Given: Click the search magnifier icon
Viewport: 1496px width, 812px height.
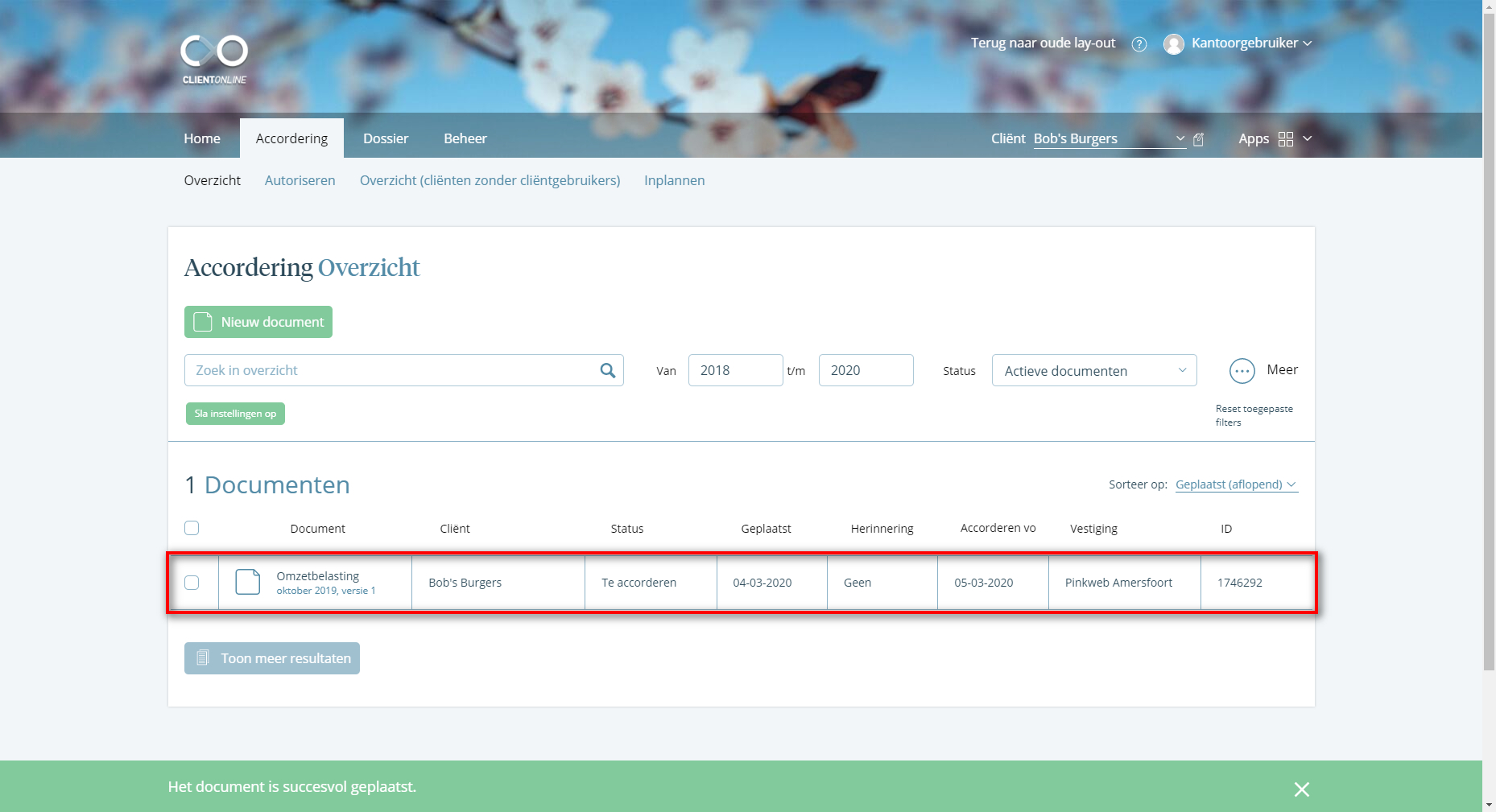Looking at the screenshot, I should pos(608,370).
